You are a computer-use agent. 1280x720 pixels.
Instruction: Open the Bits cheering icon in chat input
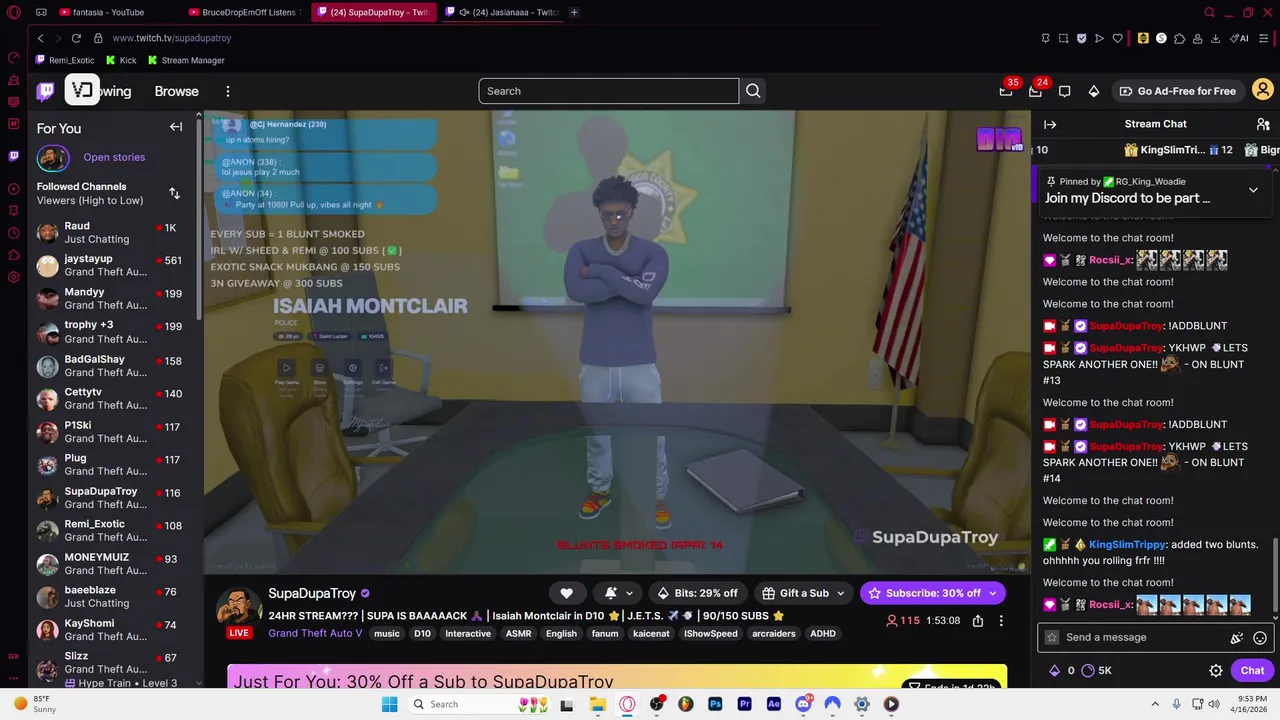1237,638
